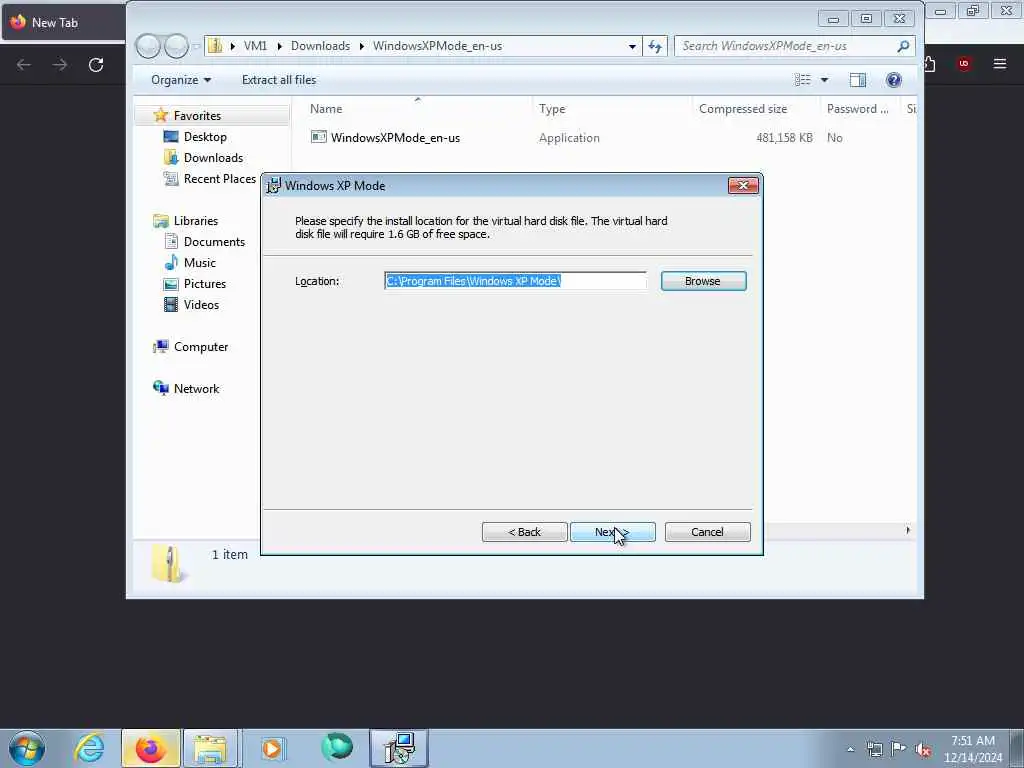
Task: Click Firefox forward arrow
Action: coord(60,64)
